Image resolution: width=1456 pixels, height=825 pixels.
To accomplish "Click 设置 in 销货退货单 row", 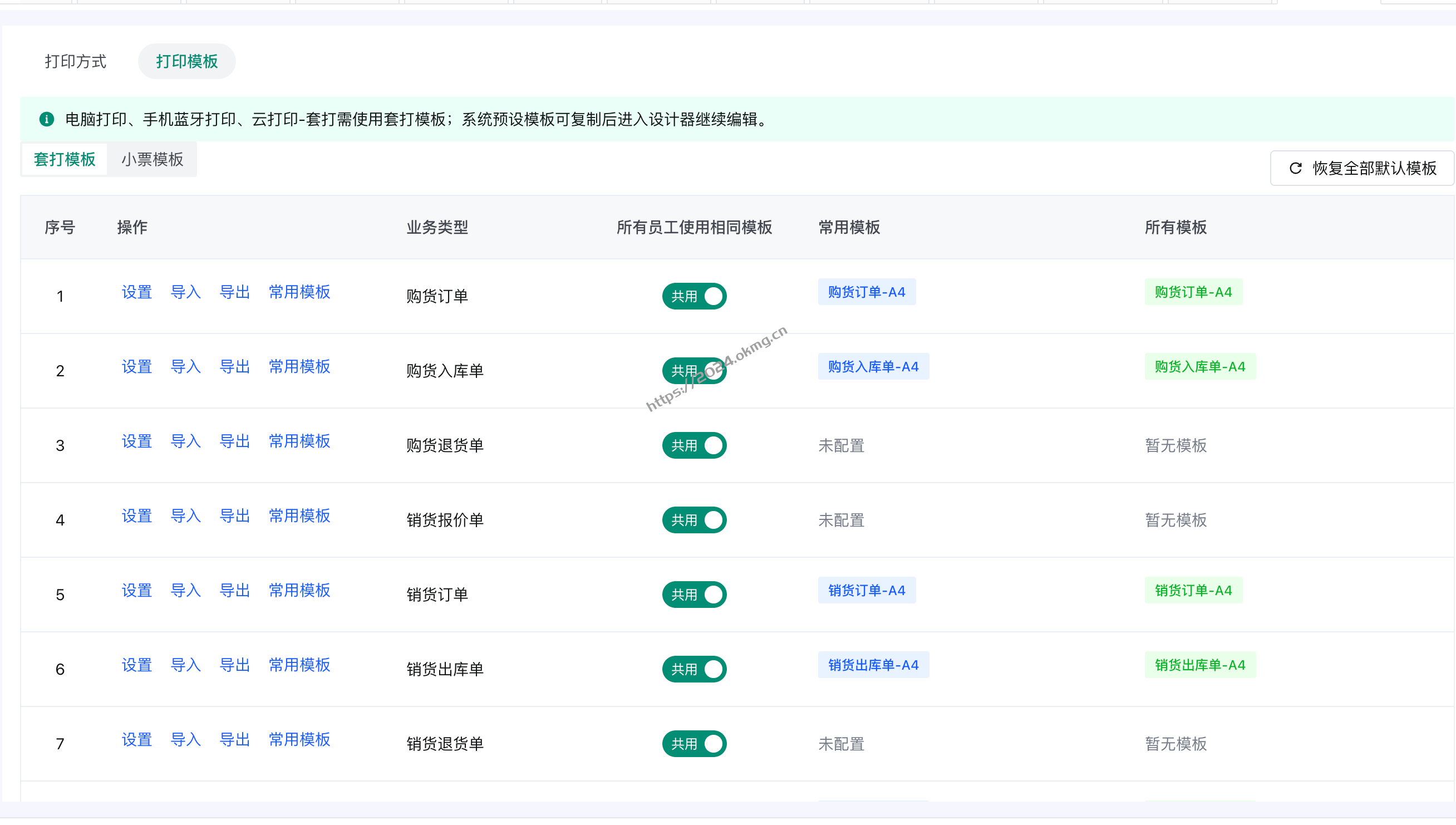I will pyautogui.click(x=136, y=739).
